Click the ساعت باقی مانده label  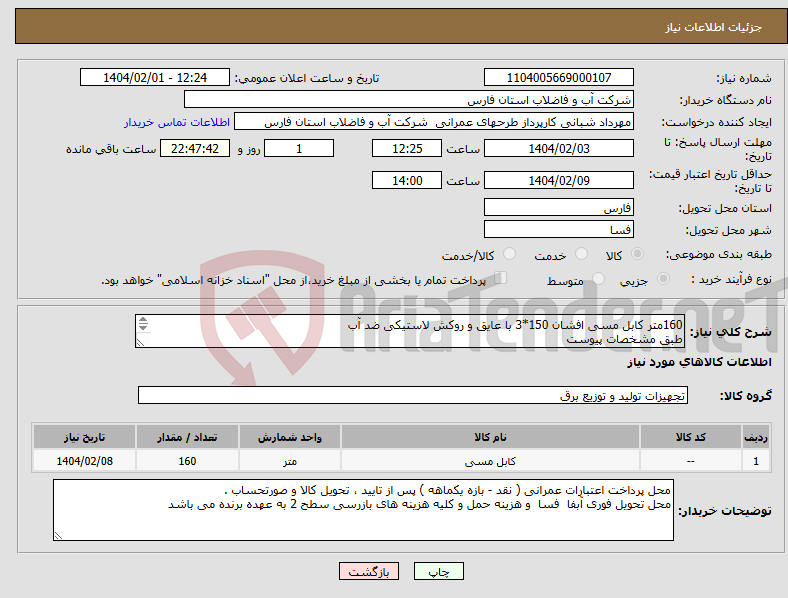111,149
